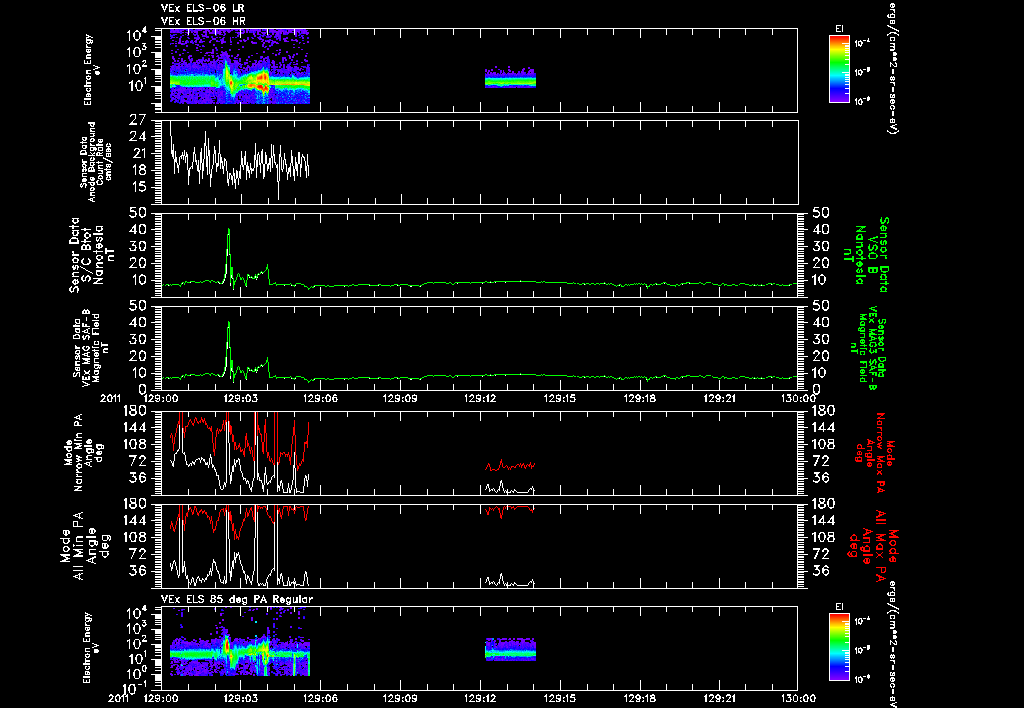Click the 'El' label above top color bar
Image resolution: width=1024 pixels, height=708 pixels.
pyautogui.click(x=839, y=29)
